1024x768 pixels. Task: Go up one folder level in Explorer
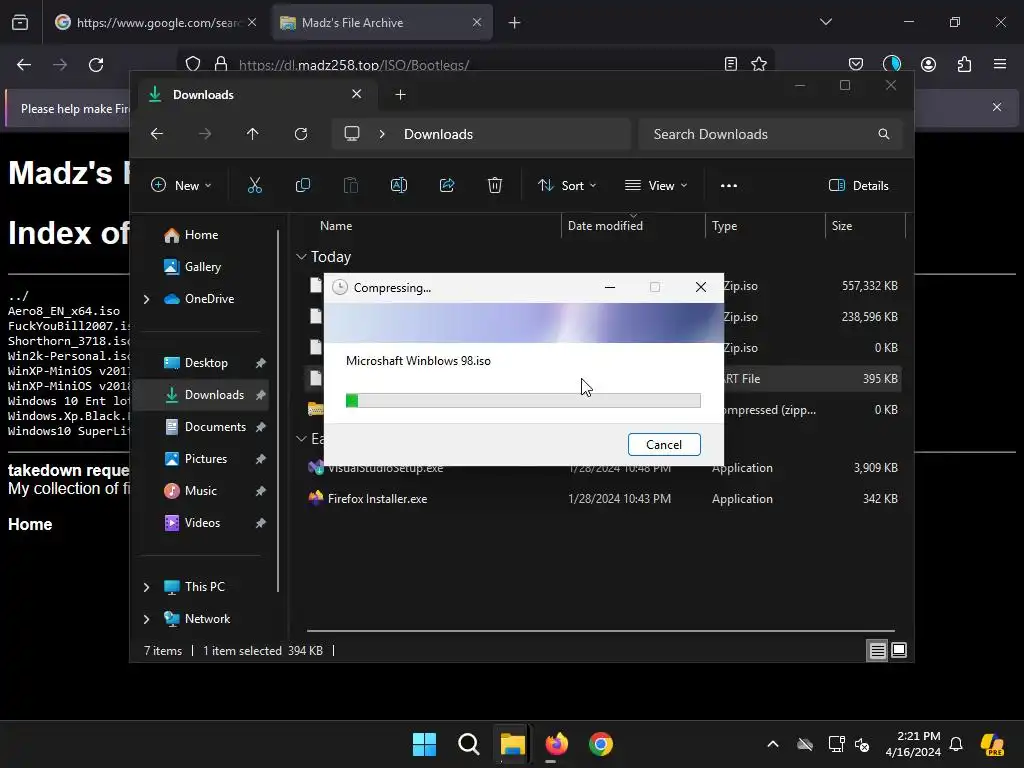point(253,134)
